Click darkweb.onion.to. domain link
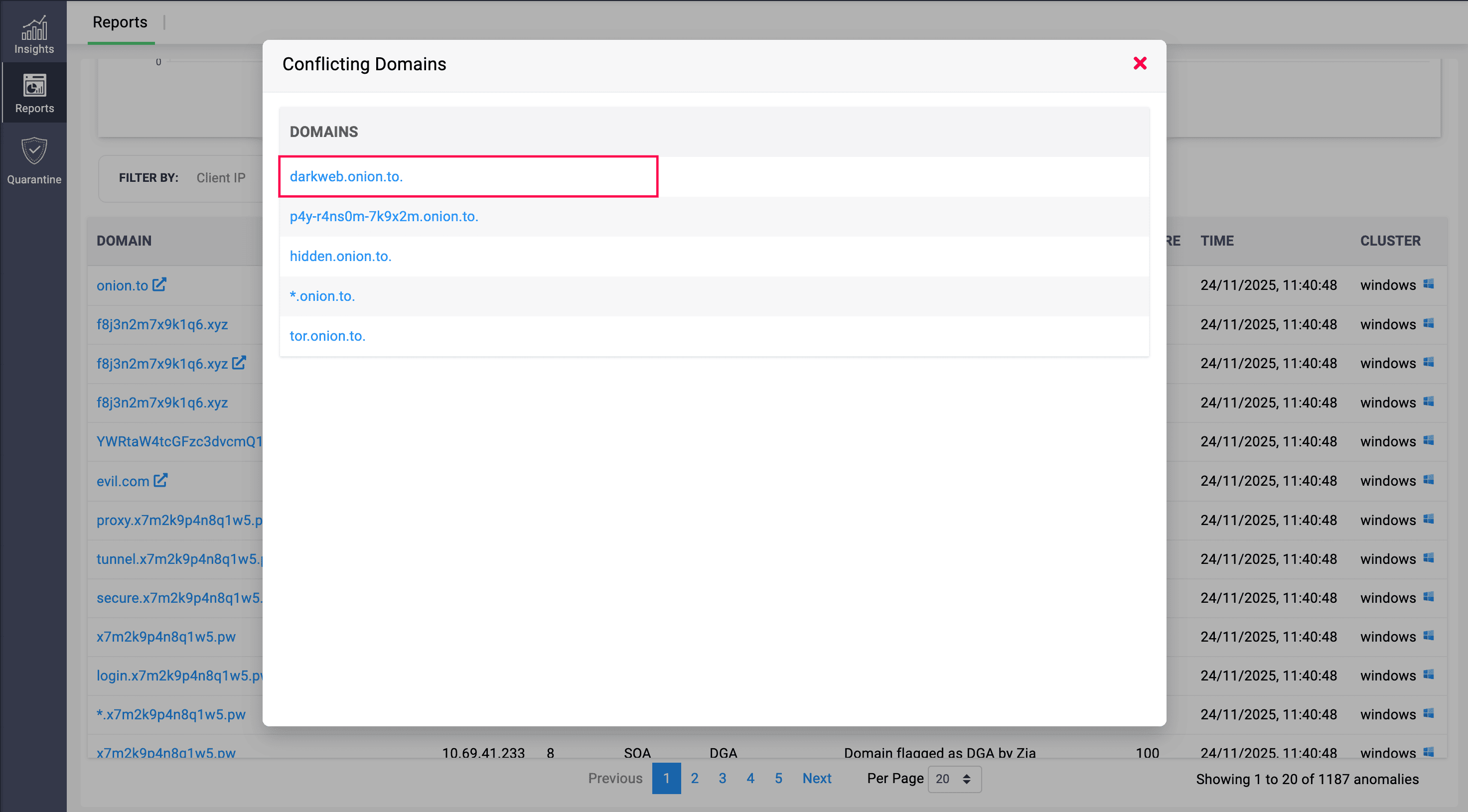1468x812 pixels. coord(346,177)
